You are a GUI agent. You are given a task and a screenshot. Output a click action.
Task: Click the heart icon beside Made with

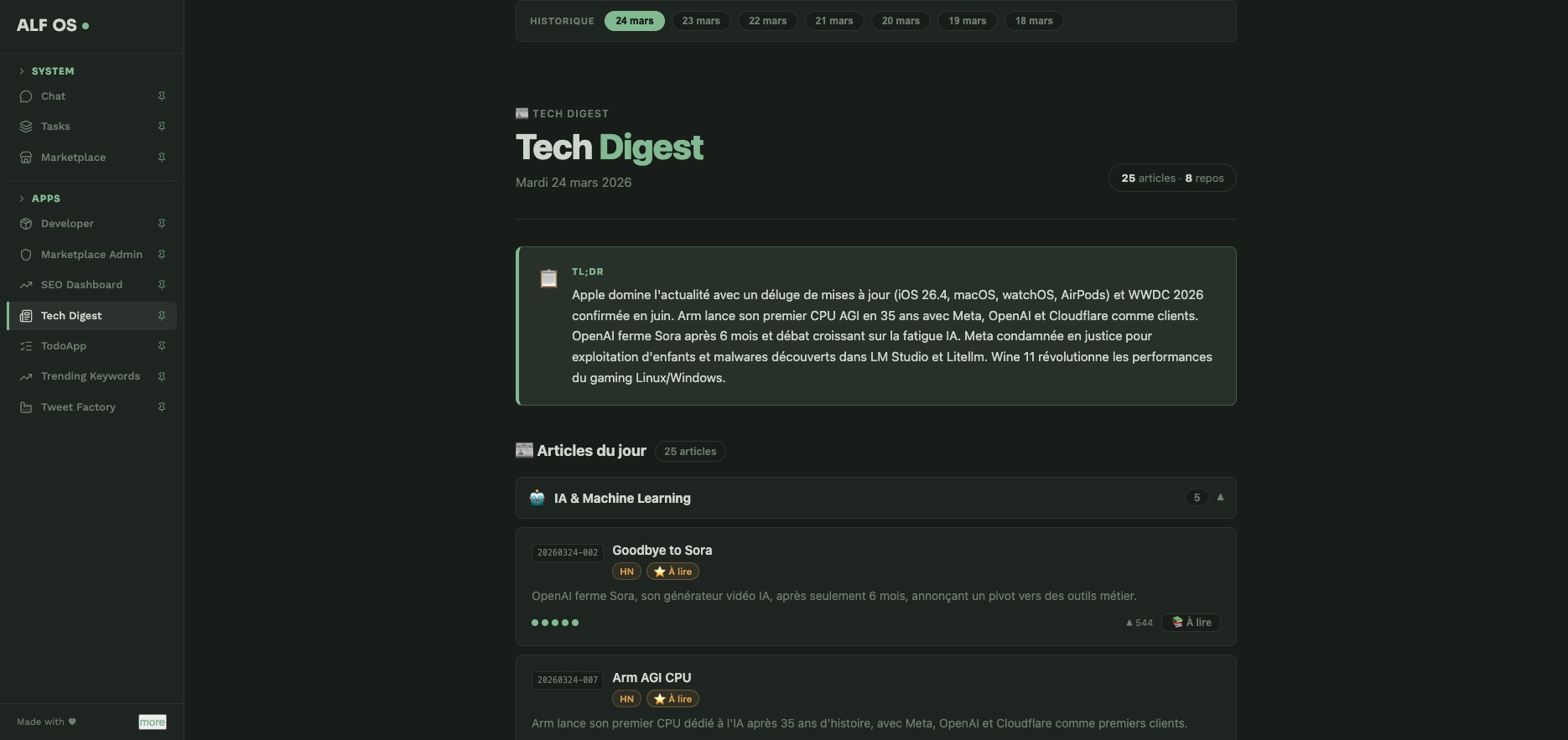pos(72,722)
